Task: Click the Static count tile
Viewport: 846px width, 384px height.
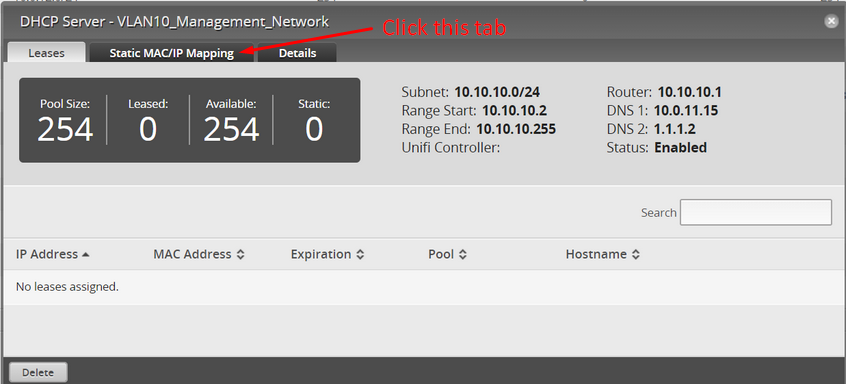Action: (314, 120)
